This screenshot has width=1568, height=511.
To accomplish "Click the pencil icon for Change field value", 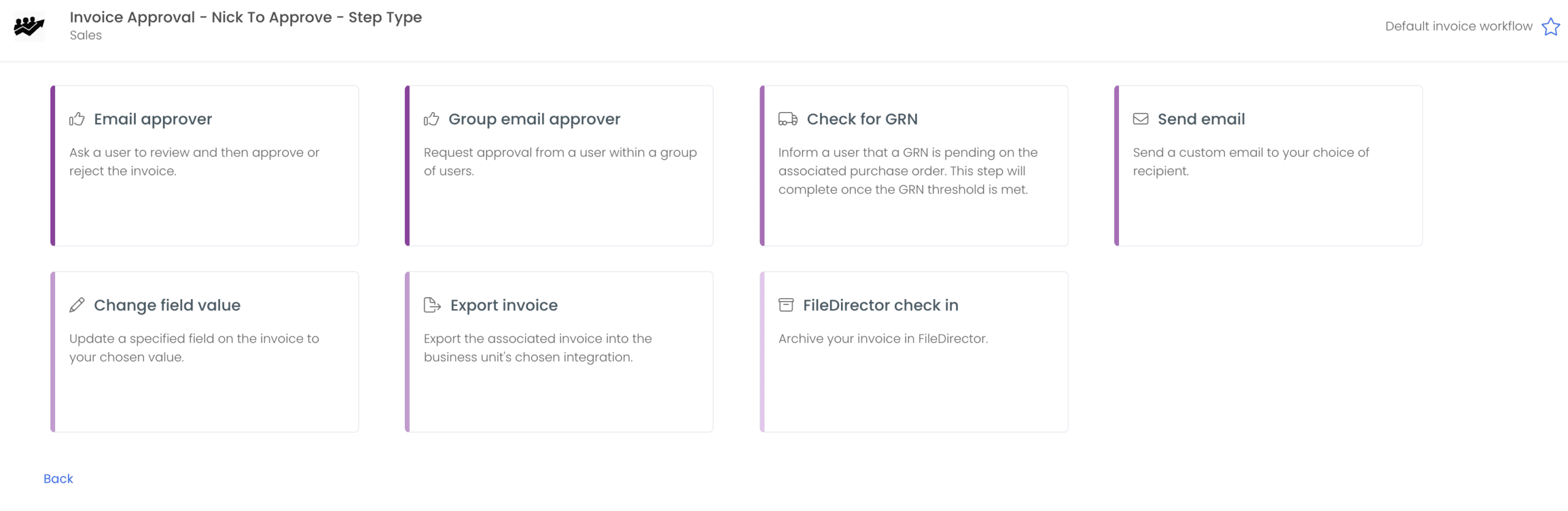I will pos(77,305).
